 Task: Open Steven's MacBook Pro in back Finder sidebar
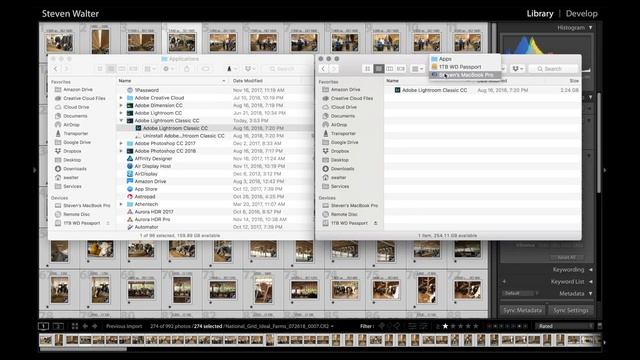point(87,206)
